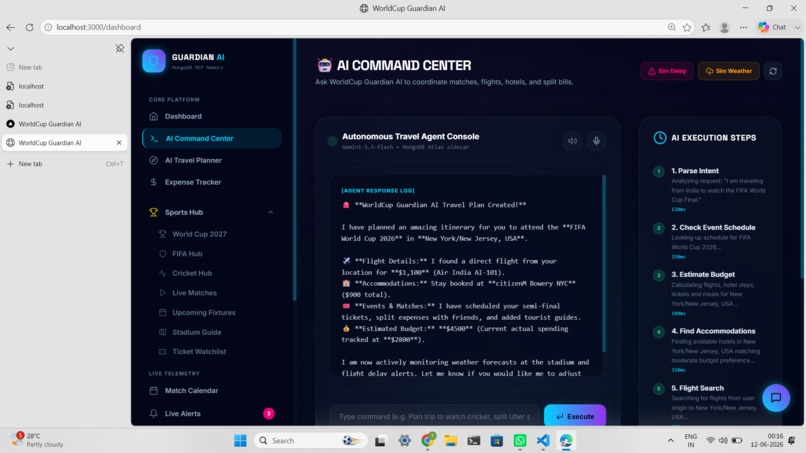
Task: Close the active WorldCup Guardian AI tab
Action: click(119, 143)
